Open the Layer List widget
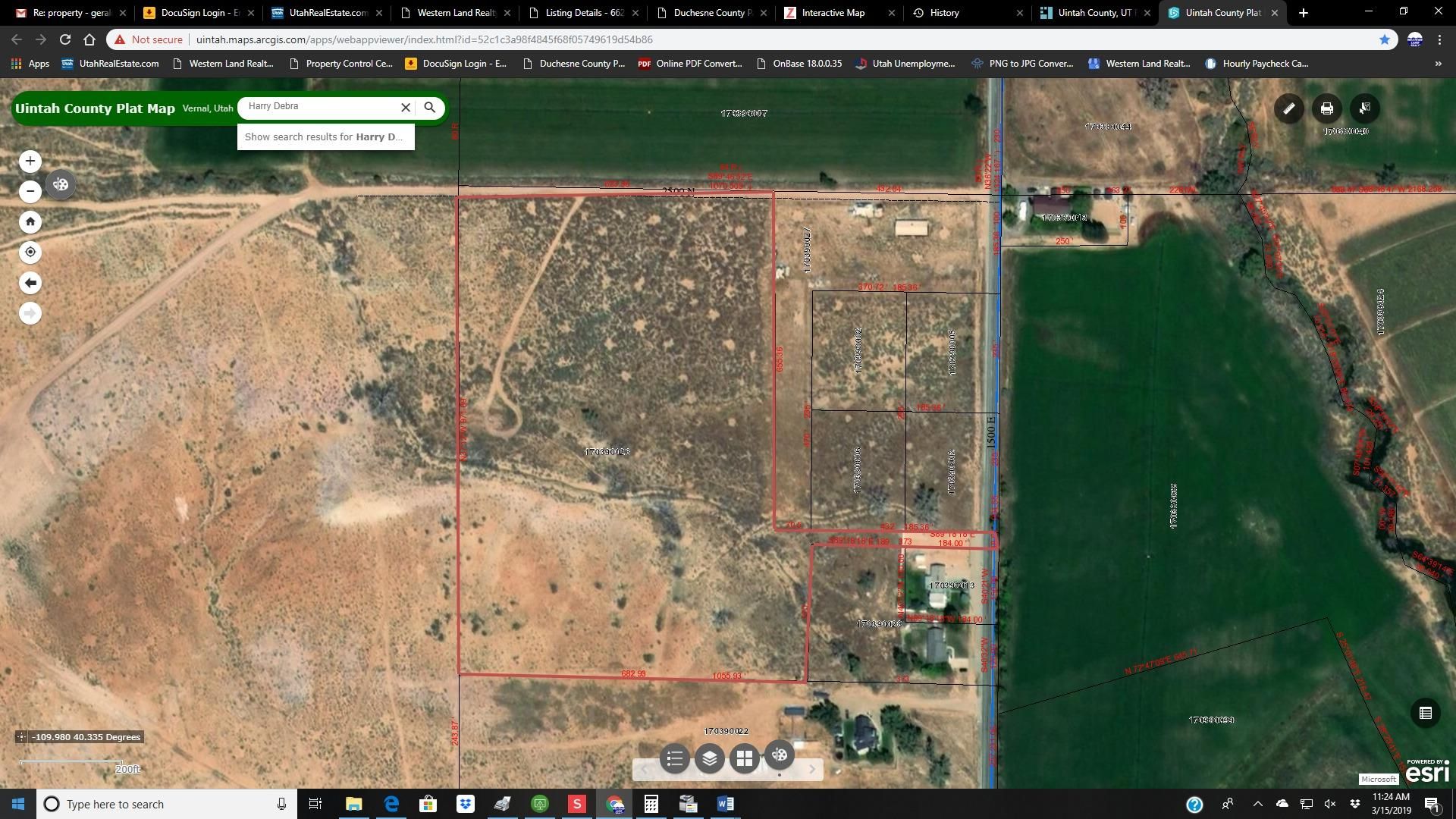The width and height of the screenshot is (1456, 819). [710, 757]
